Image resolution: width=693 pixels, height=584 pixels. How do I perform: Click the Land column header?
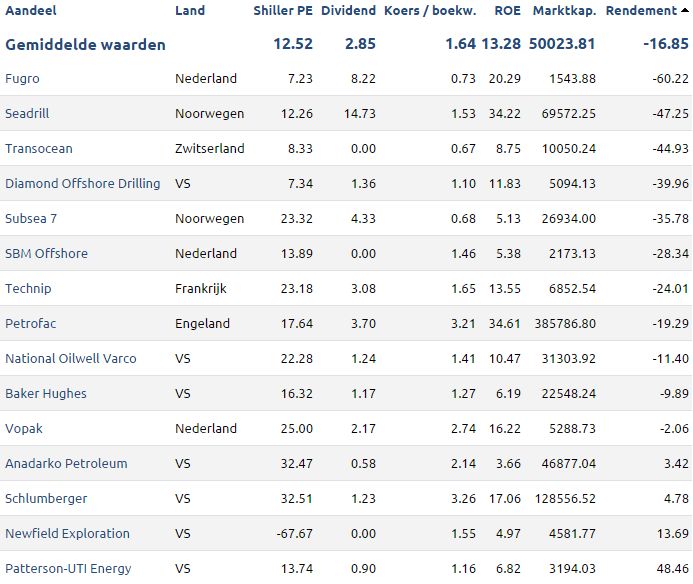[190, 11]
